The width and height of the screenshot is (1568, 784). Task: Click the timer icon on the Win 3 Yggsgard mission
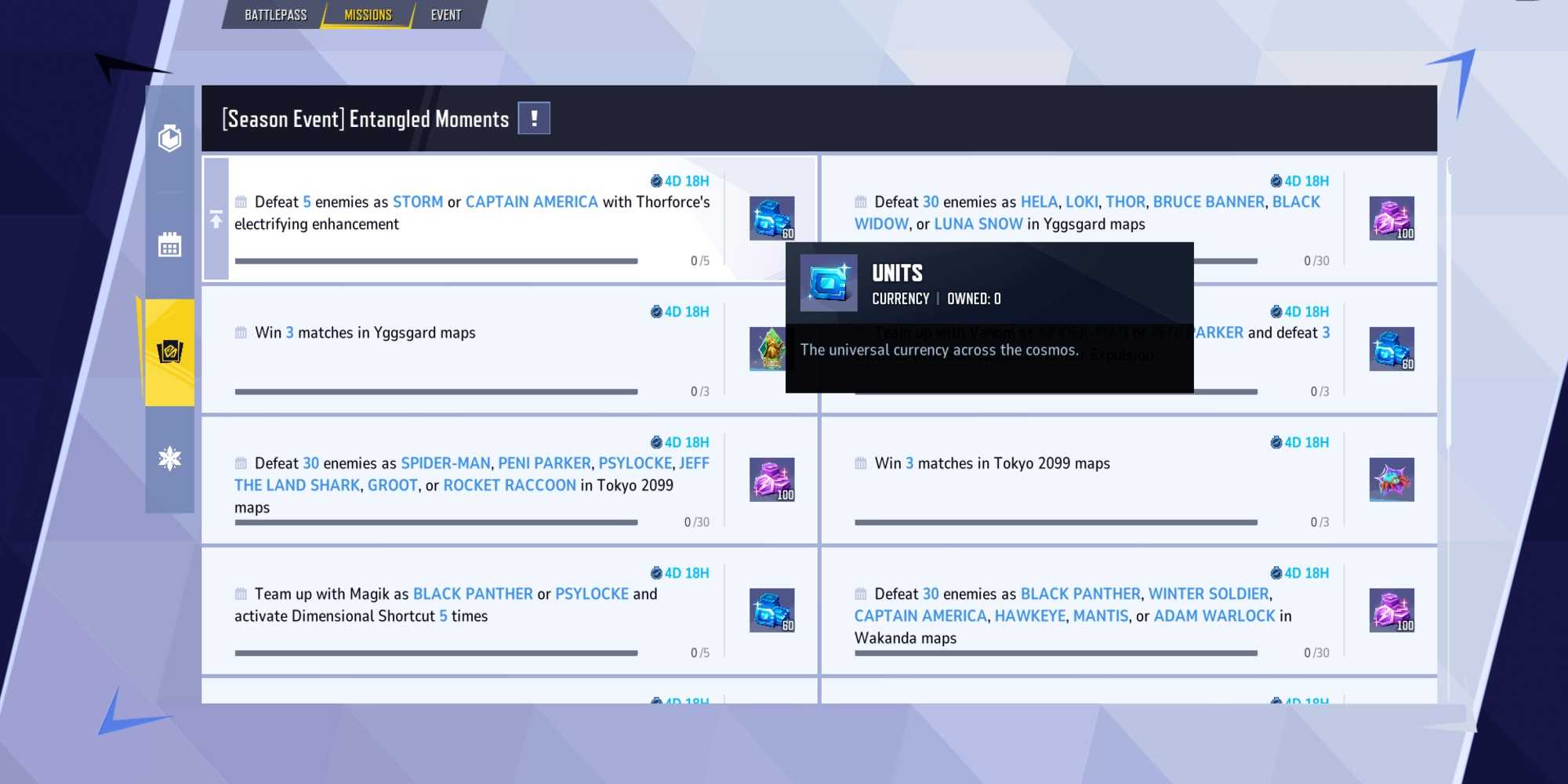[x=656, y=312]
